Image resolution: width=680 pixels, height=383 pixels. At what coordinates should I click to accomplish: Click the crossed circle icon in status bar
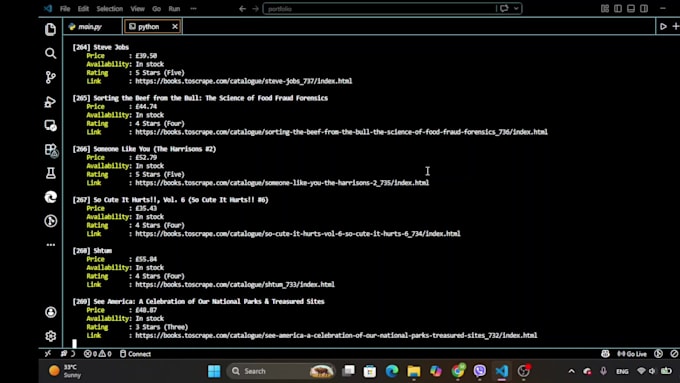coord(674,354)
